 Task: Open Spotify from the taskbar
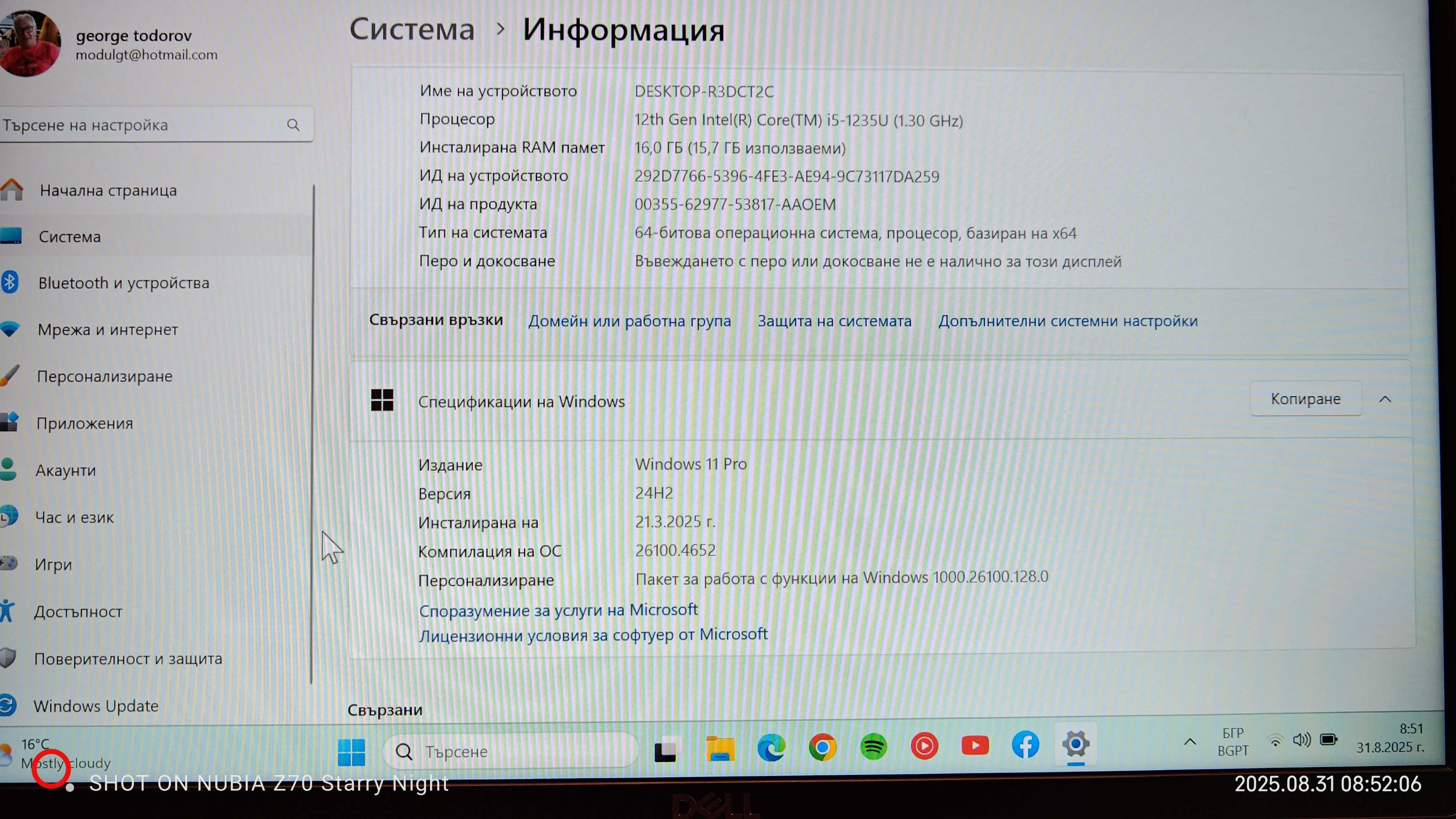pos(873,746)
